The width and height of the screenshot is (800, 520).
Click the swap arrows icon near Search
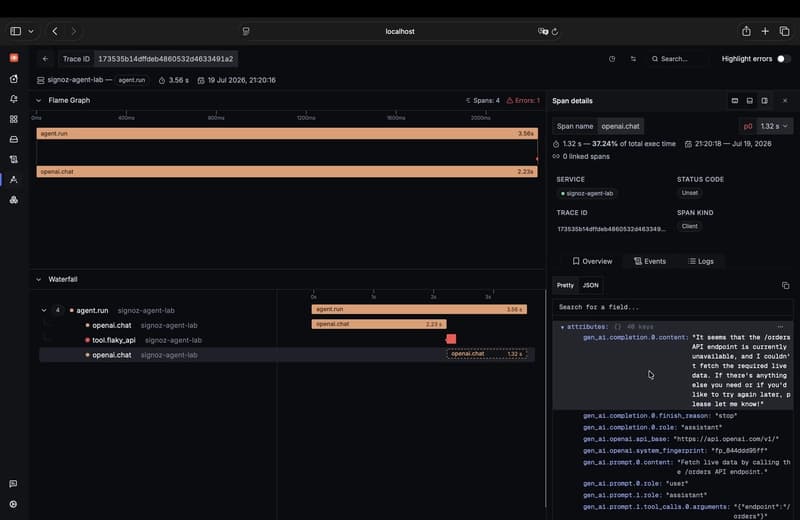tap(633, 59)
